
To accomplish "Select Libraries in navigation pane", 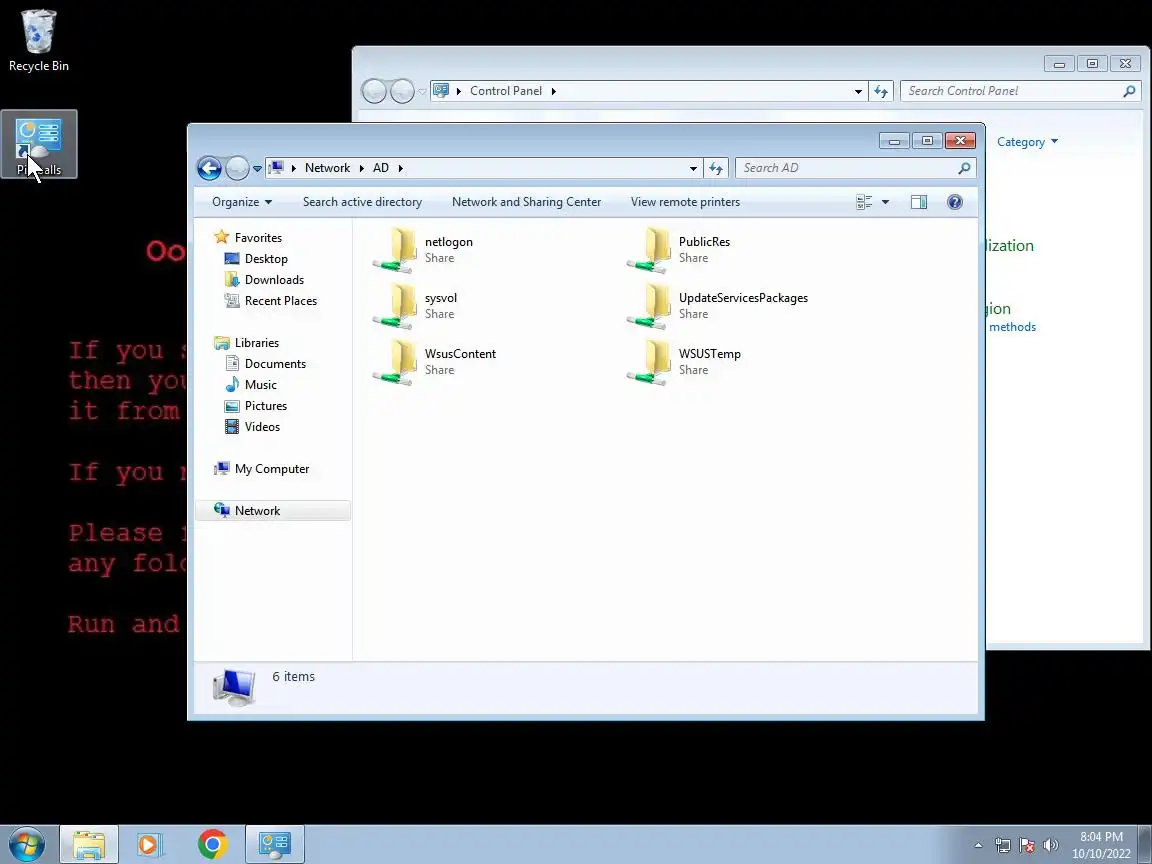I will [256, 343].
